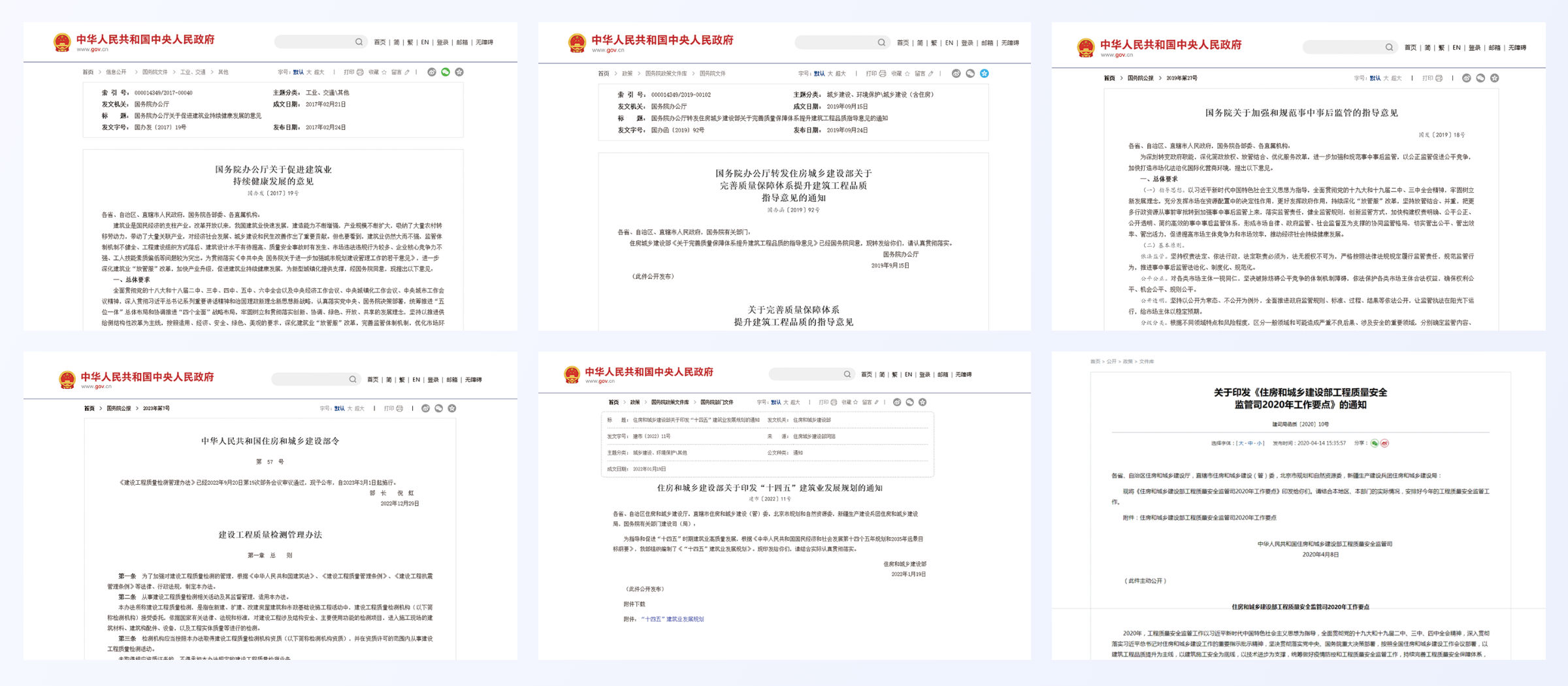Click red Weibo 分享 icon on 2020年工作要点 page

[x=1384, y=443]
